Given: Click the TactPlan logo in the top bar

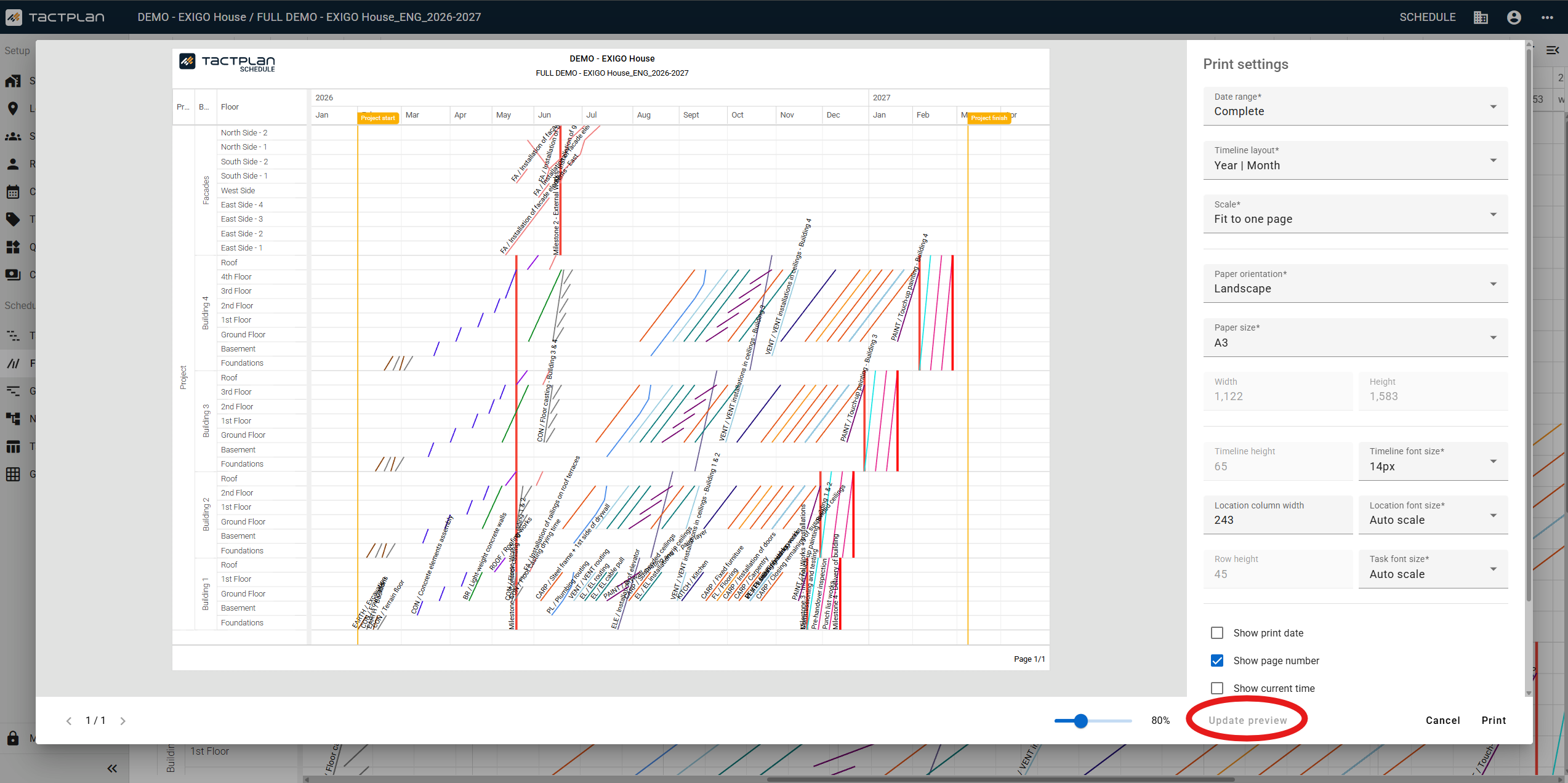Looking at the screenshot, I should click(55, 17).
